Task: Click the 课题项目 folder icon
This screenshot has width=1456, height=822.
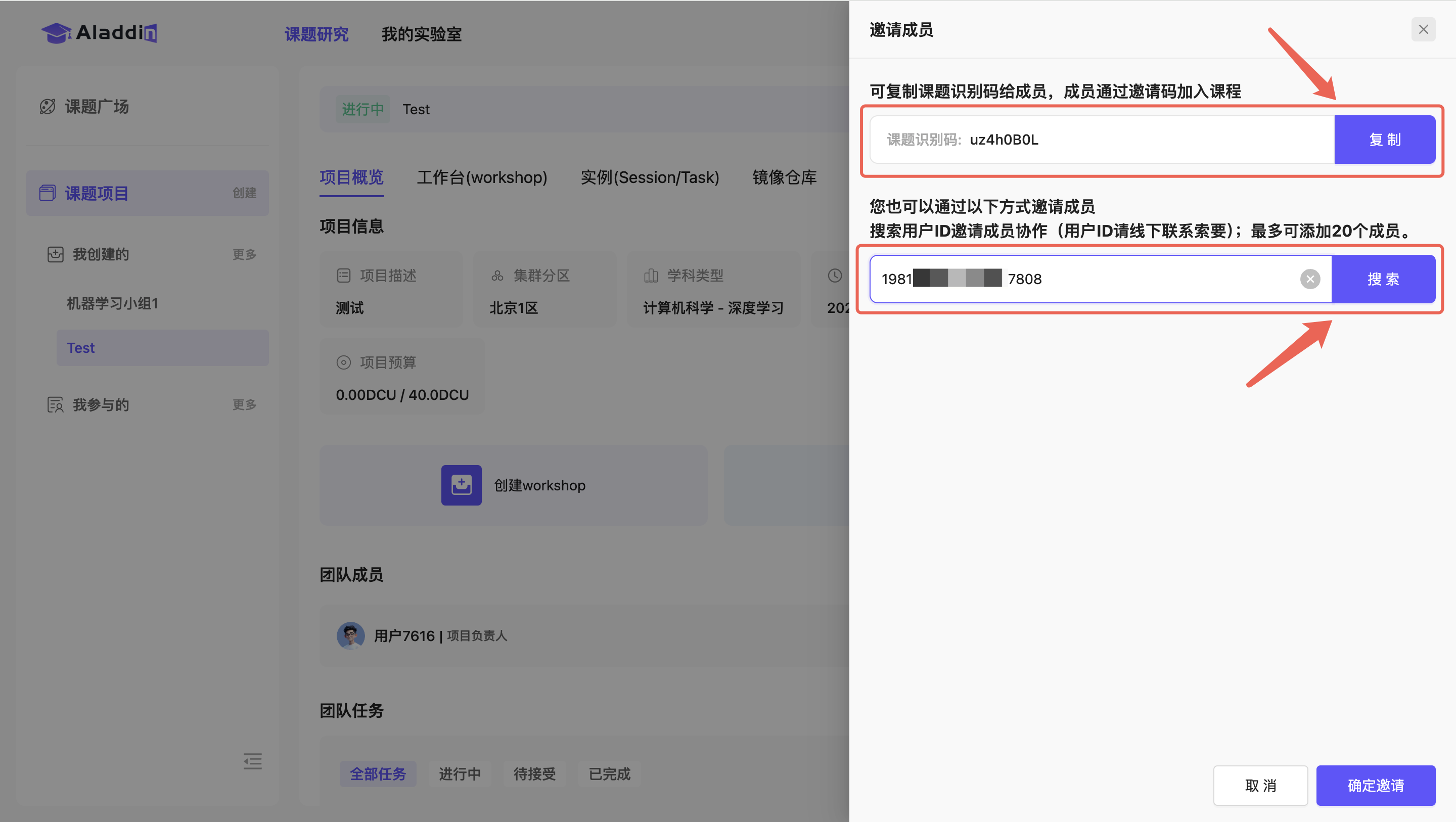Action: click(x=48, y=193)
